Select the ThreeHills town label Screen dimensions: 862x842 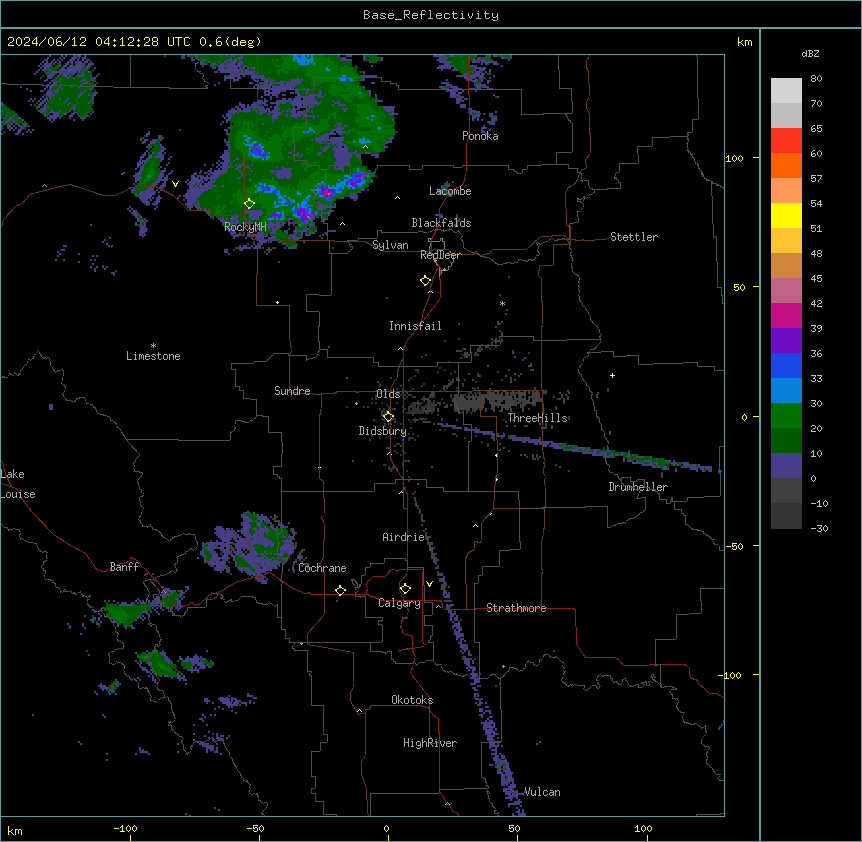pos(537,418)
